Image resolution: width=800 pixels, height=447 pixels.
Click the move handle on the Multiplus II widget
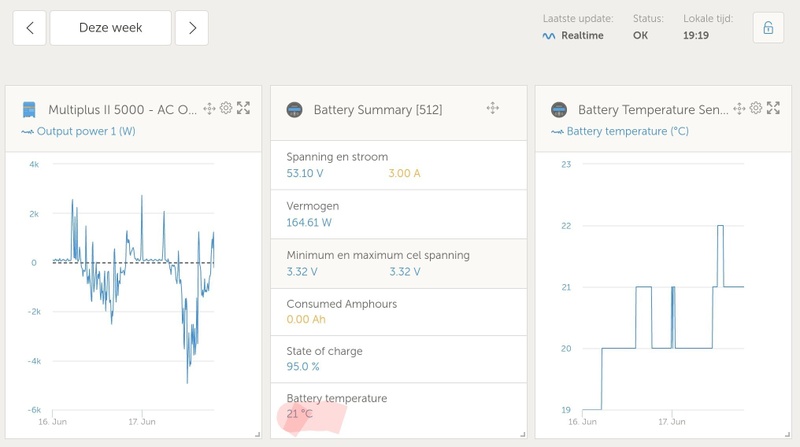point(209,108)
